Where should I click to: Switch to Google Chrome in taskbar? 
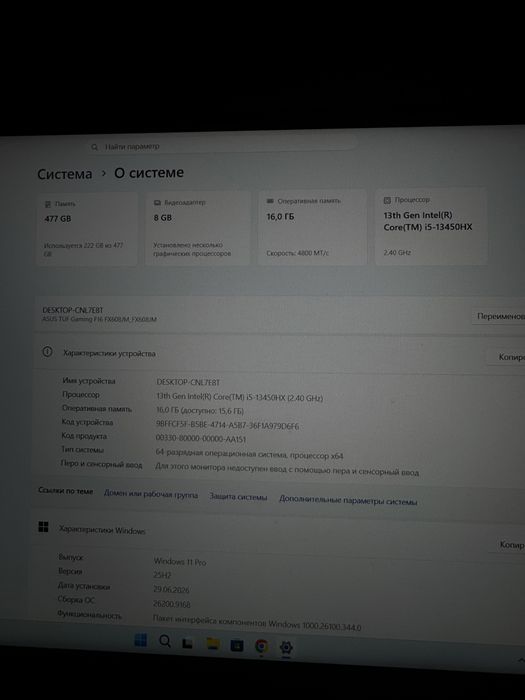click(x=262, y=646)
